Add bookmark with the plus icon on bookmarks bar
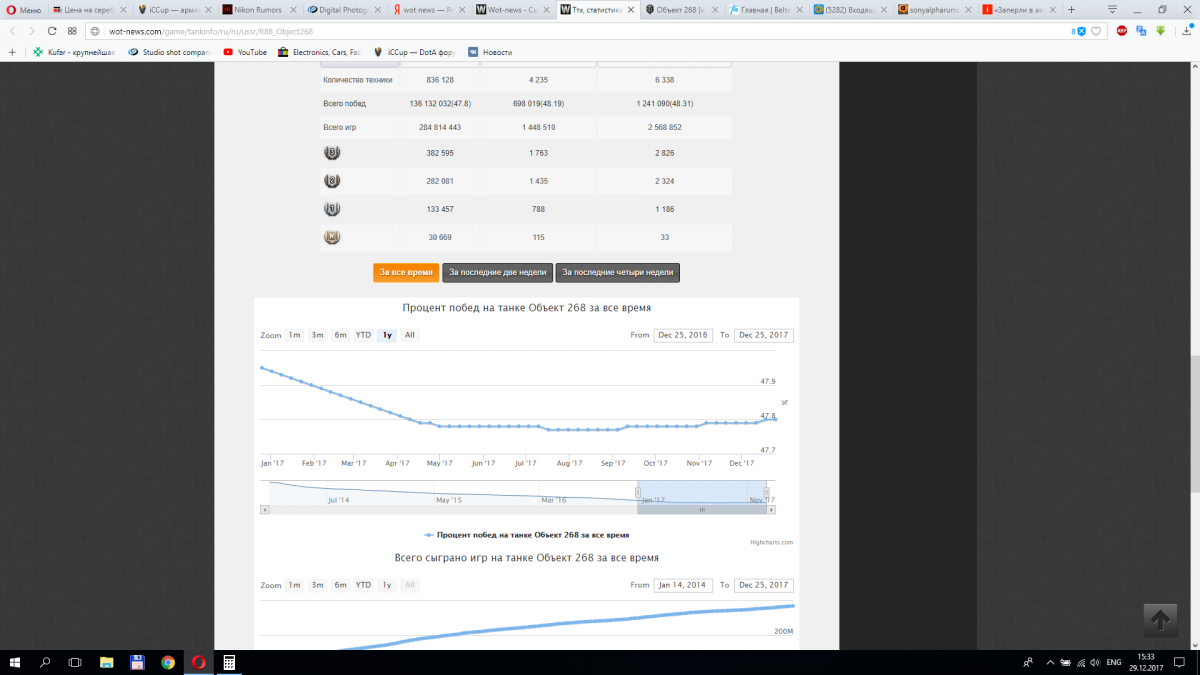The width and height of the screenshot is (1200, 675). click(x=12, y=52)
